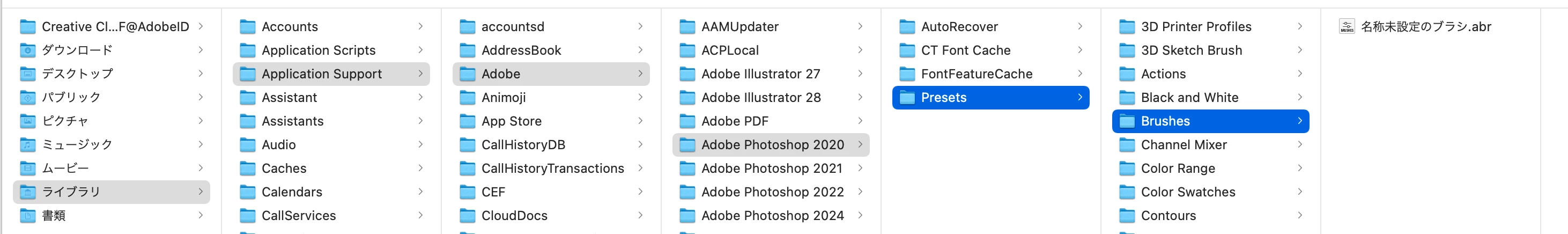Expand the Adobe Photoshop 2020 chevron
Image resolution: width=1568 pixels, height=234 pixels.
pos(860,144)
